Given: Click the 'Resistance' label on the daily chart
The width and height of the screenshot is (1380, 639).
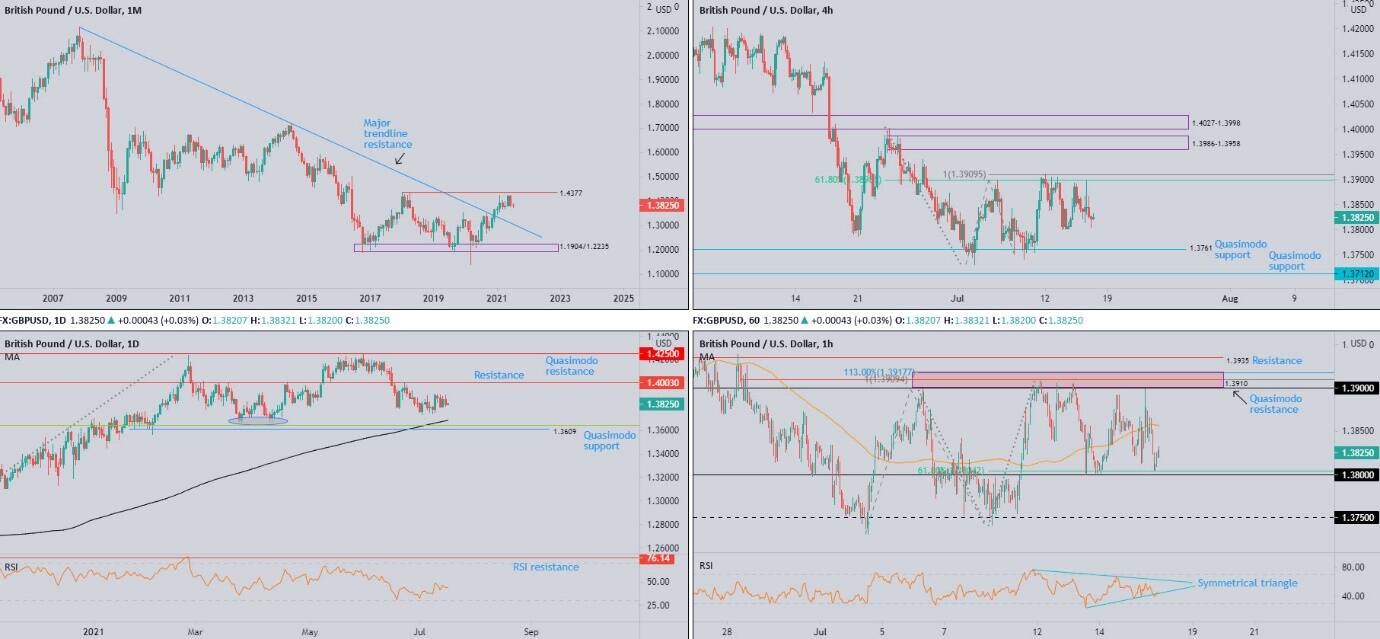Looking at the screenshot, I should point(499,375).
